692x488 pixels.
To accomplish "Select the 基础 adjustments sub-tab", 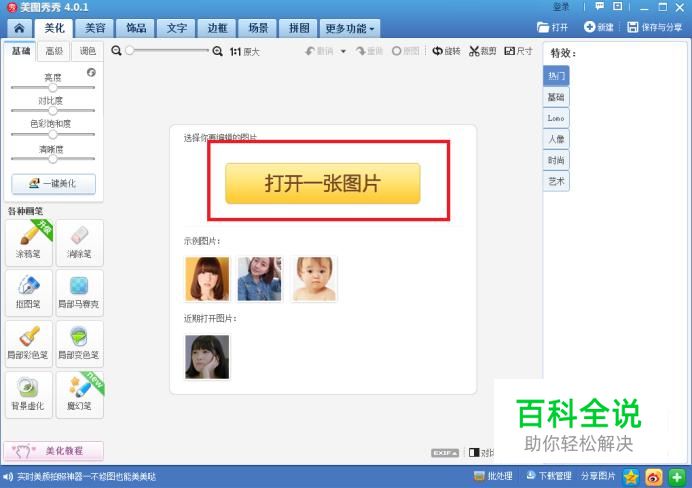I will point(20,51).
